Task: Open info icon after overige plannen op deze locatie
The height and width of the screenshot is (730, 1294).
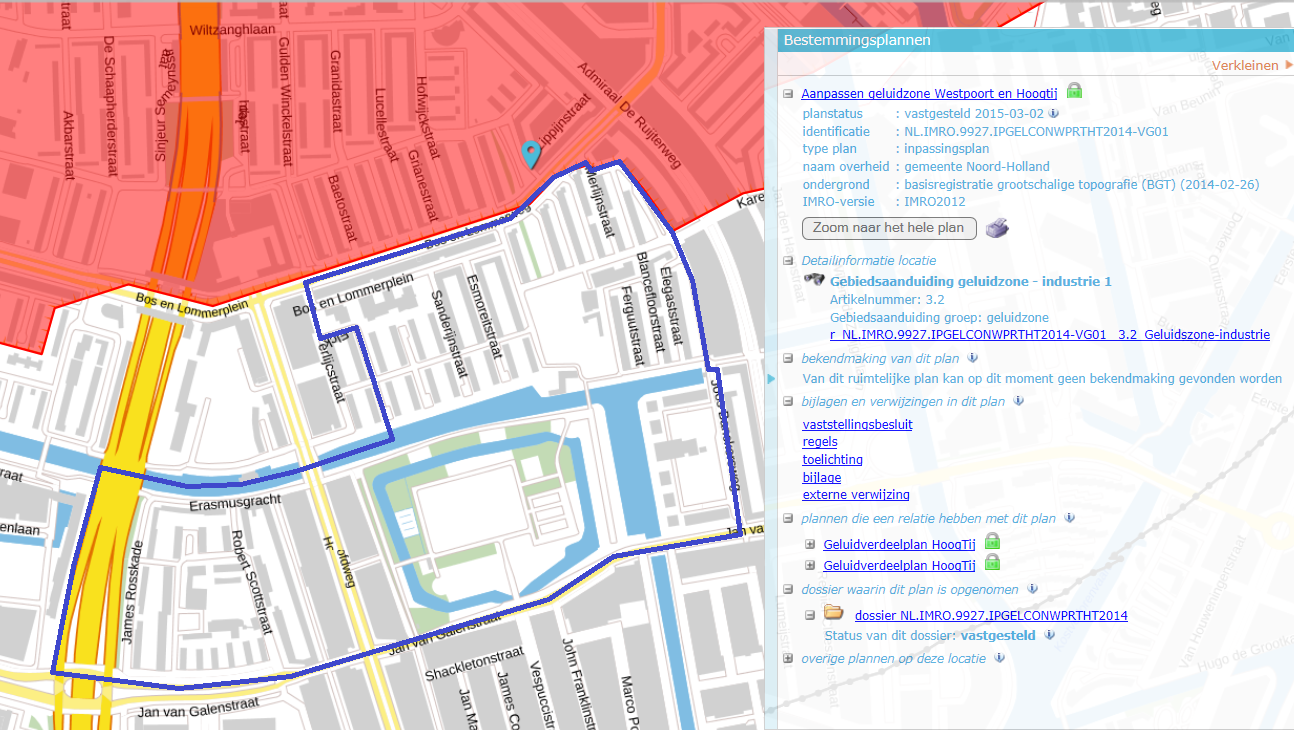Action: pyautogui.click(x=999, y=658)
